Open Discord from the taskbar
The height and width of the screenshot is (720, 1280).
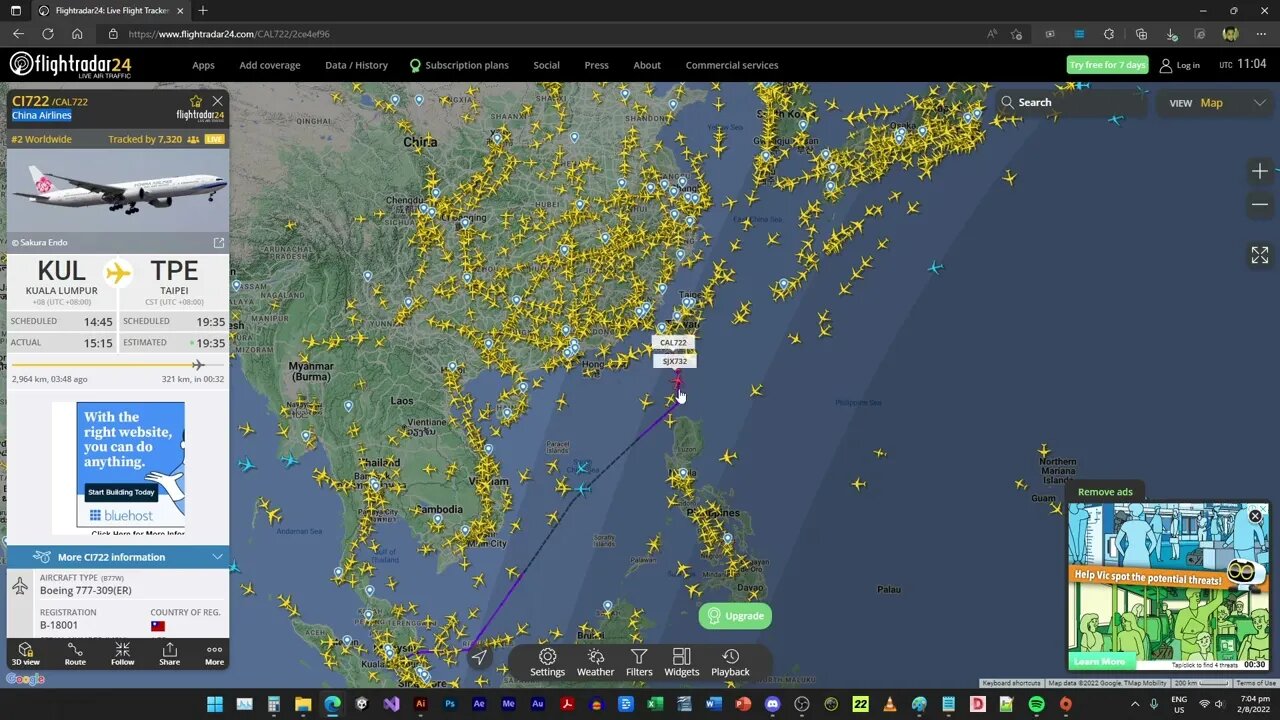tap(772, 704)
